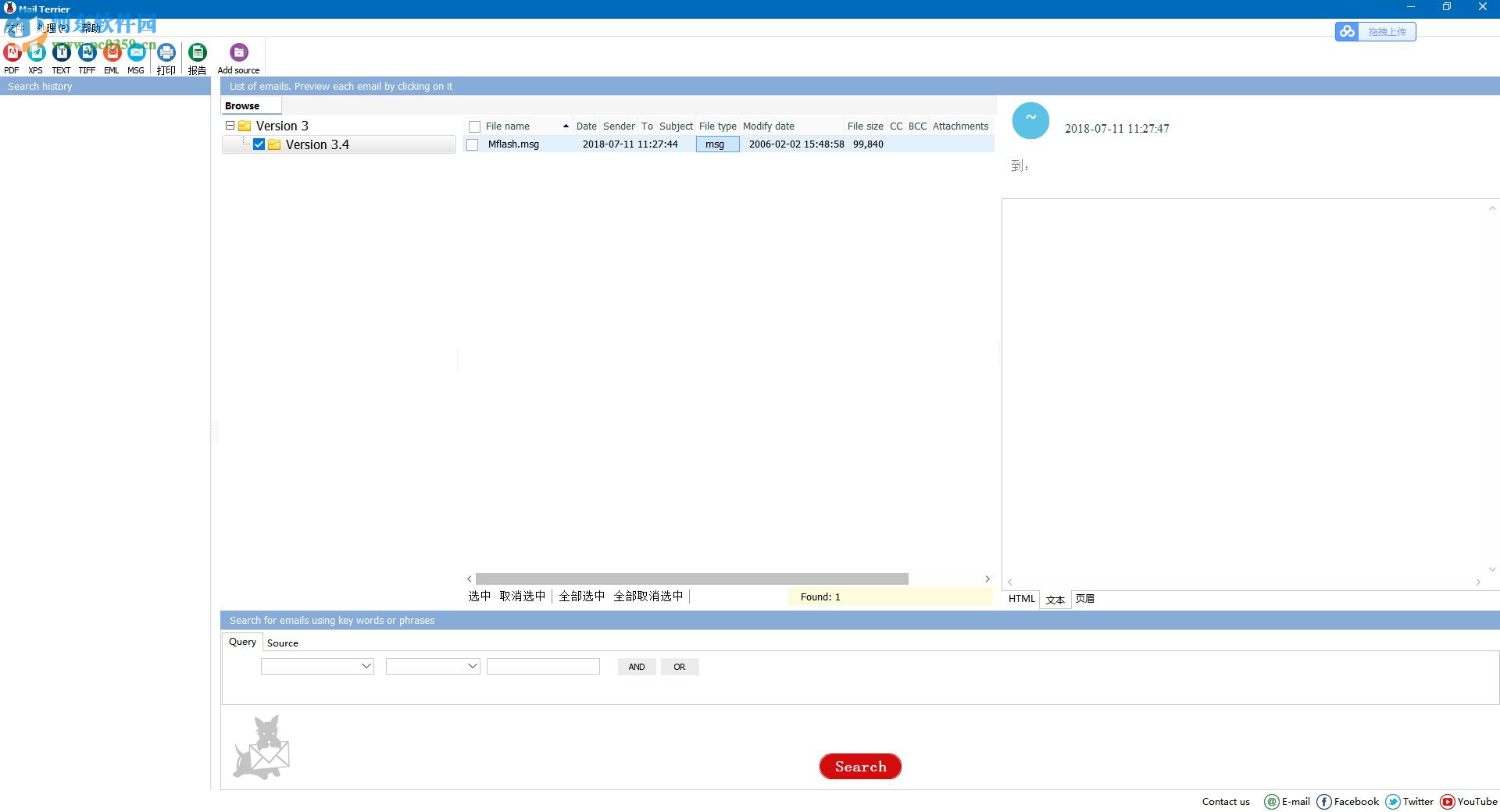Focus the query keyword text field
Image resolution: width=1500 pixels, height=812 pixels.
click(x=543, y=666)
